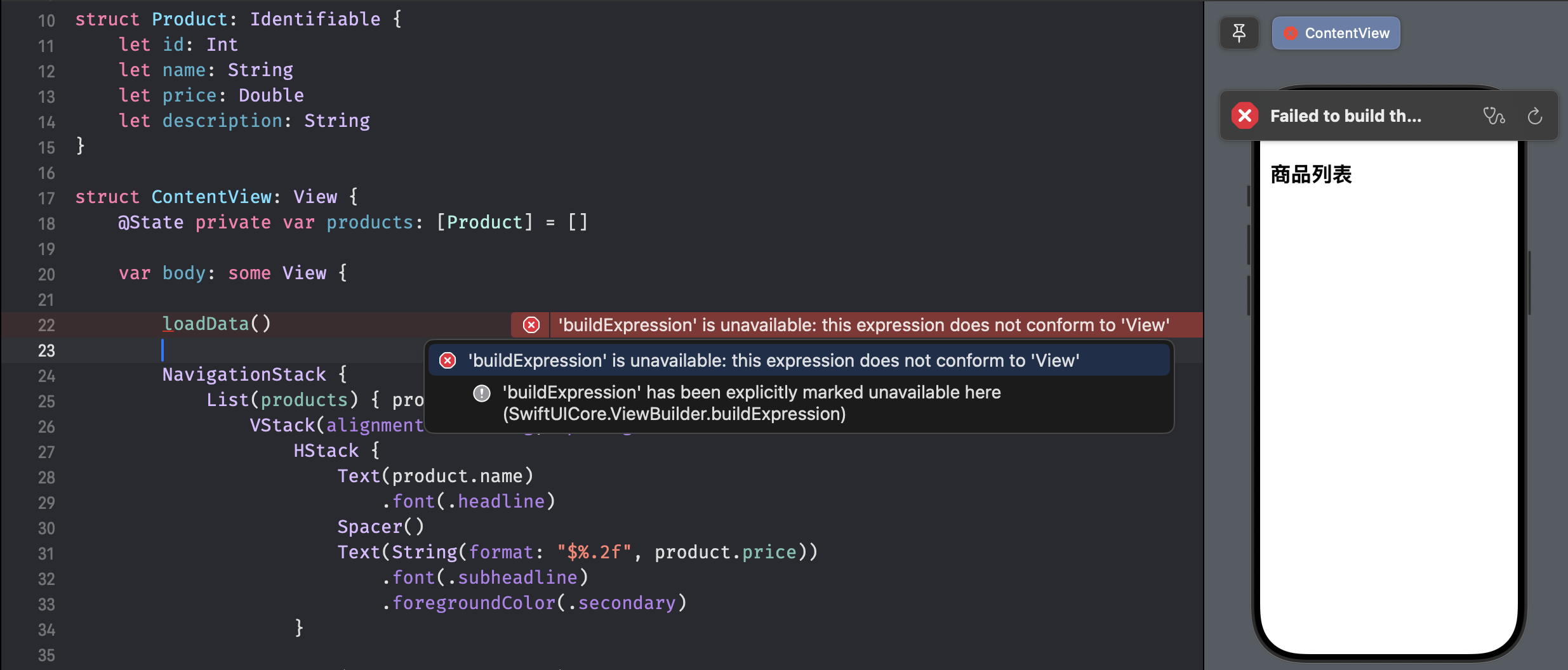Image resolution: width=1568 pixels, height=670 pixels.
Task: Click the red error icon inside the popup
Action: (x=448, y=360)
